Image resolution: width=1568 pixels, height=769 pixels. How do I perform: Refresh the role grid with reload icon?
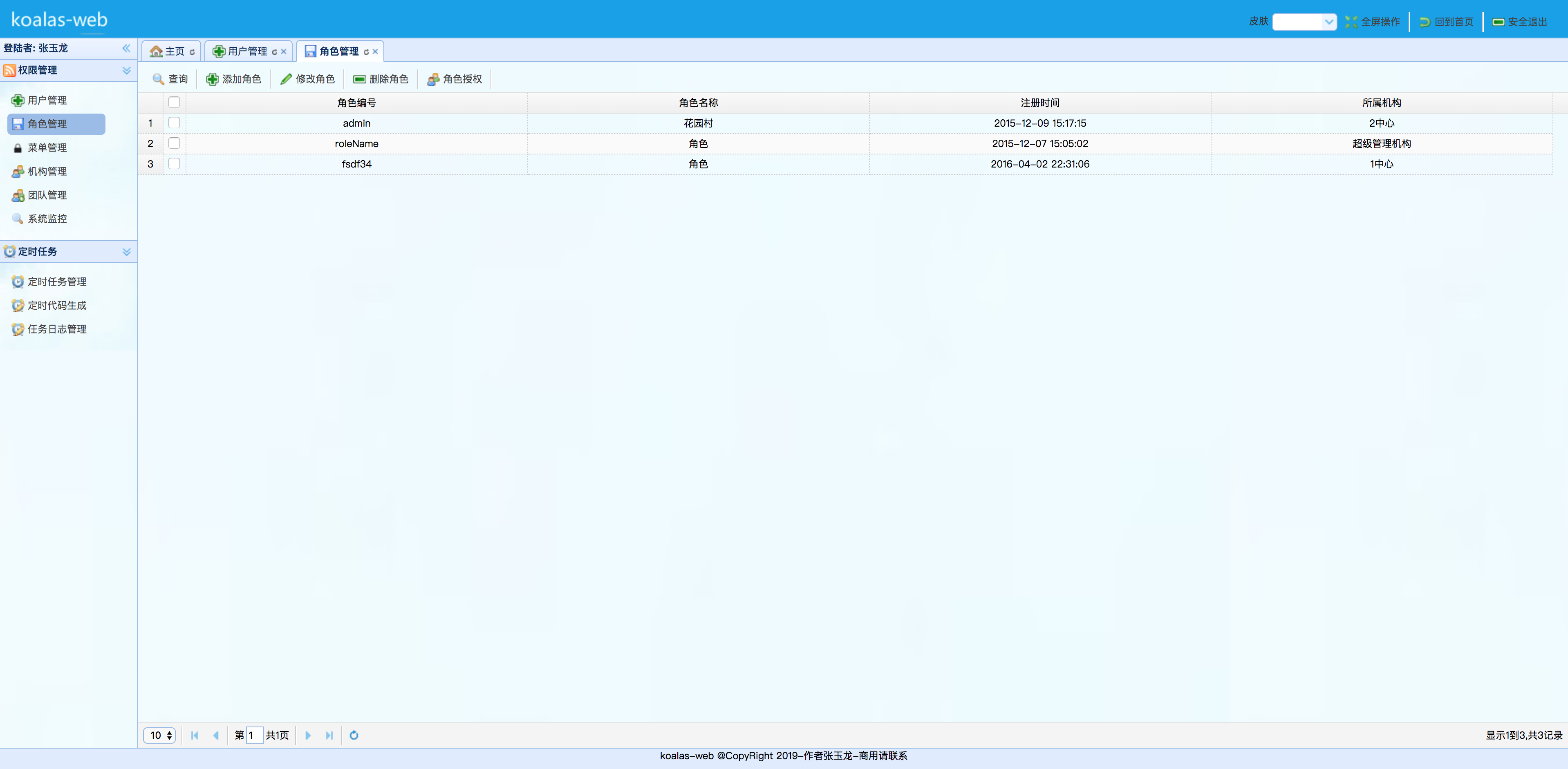pyautogui.click(x=354, y=735)
